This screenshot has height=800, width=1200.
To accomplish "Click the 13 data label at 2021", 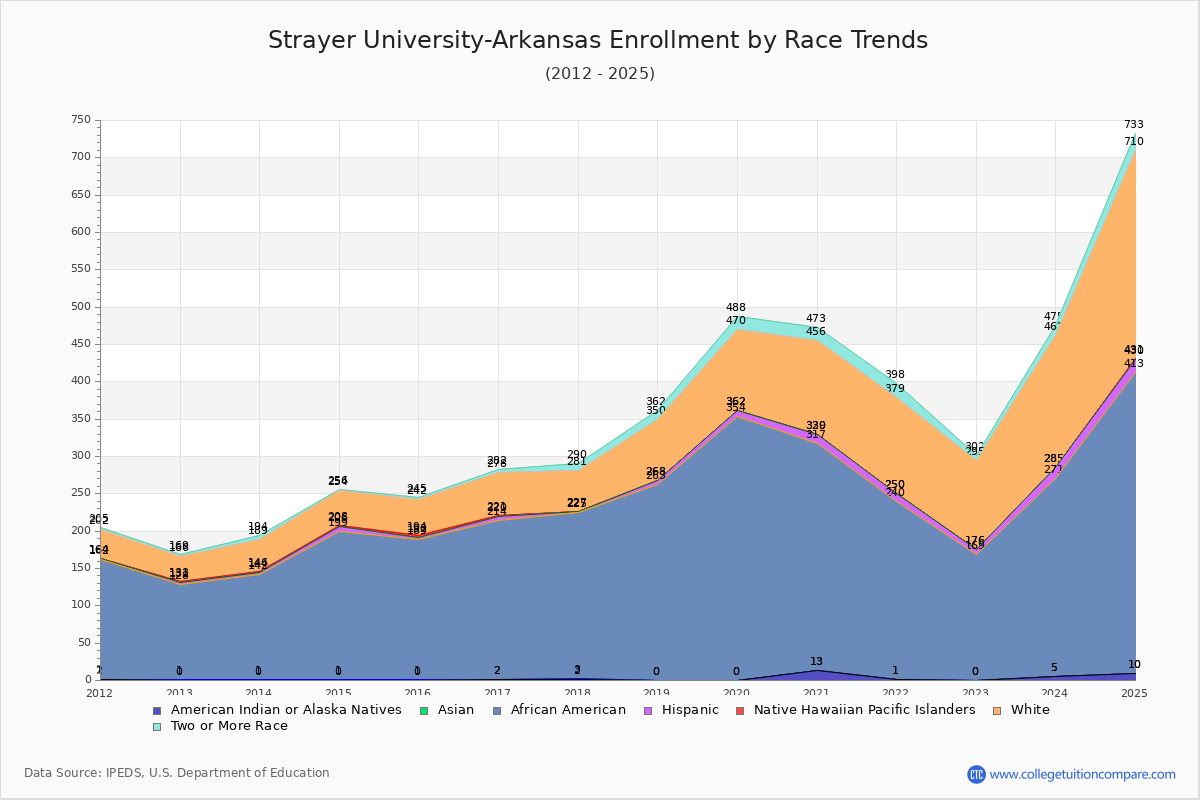I will (x=816, y=662).
